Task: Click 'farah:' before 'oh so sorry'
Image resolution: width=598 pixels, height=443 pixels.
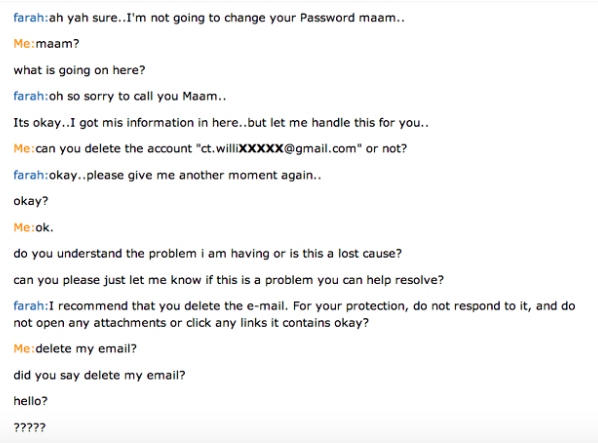Action: [x=31, y=96]
